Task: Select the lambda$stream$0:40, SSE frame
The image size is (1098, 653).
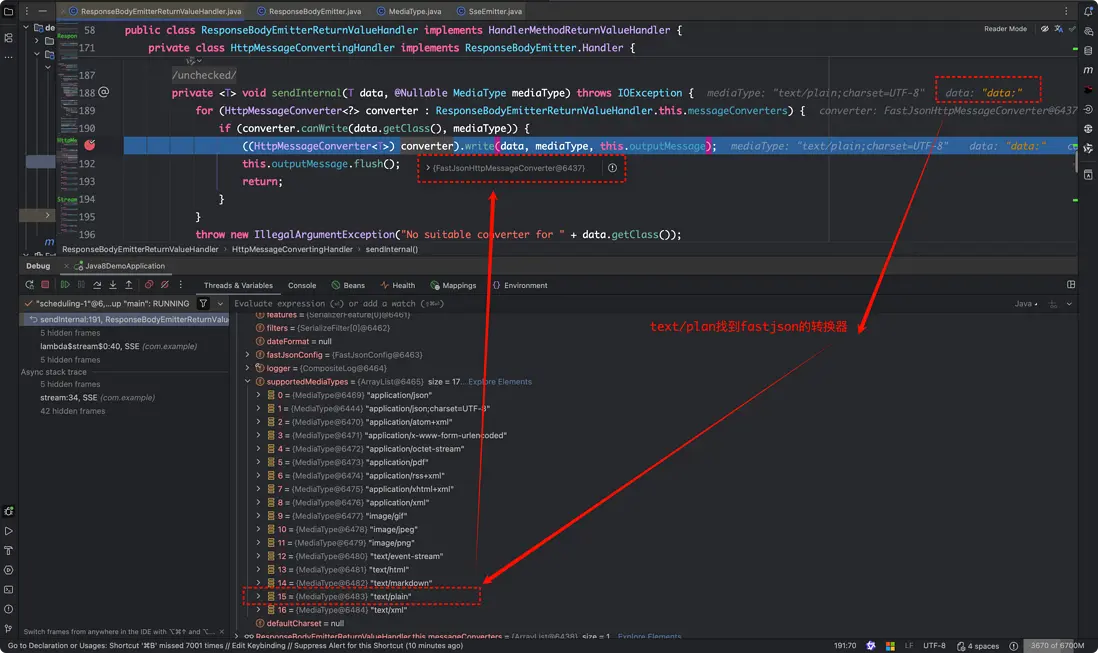Action: [118, 346]
